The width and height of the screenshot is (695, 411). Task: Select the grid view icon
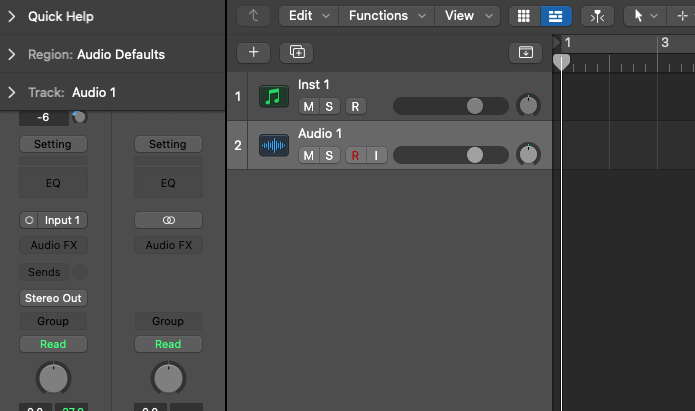pyautogui.click(x=524, y=16)
